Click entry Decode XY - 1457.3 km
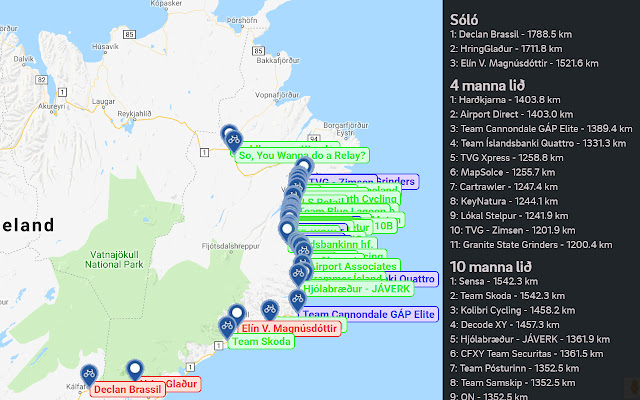The height and width of the screenshot is (400, 640). [x=504, y=325]
